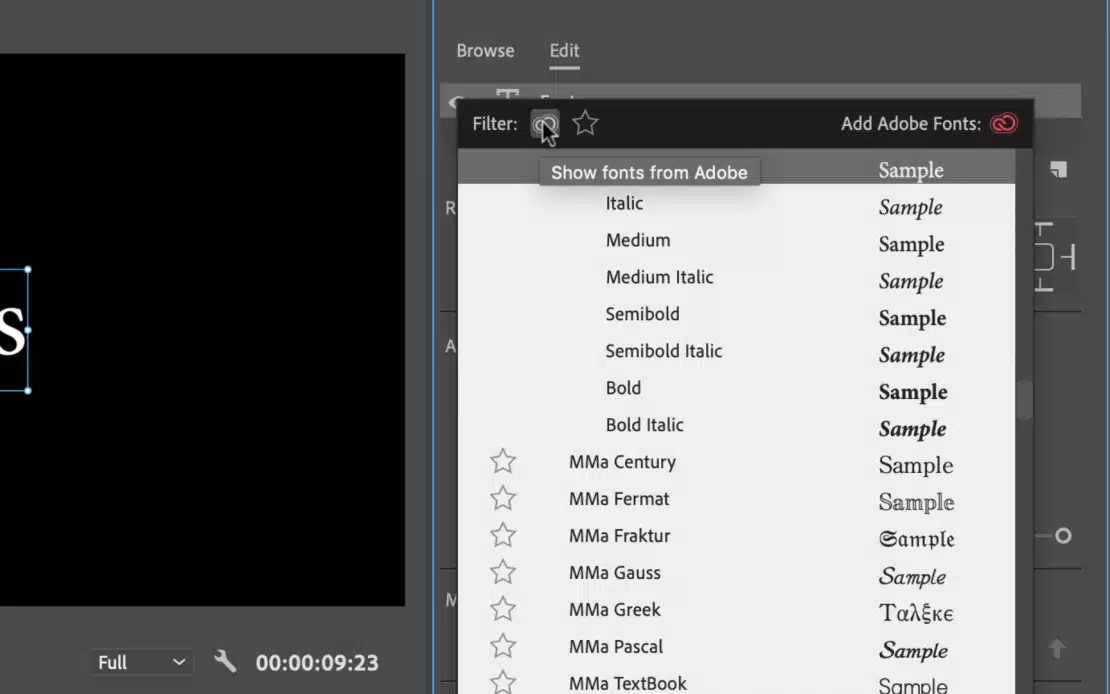
Task: Click the font list scrollbar thumb
Action: click(1024, 400)
